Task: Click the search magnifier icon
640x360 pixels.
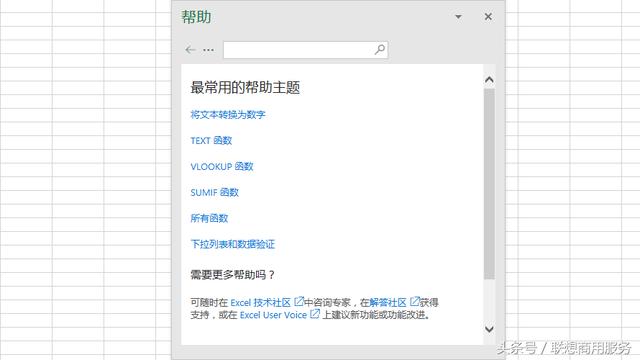Action: (x=380, y=50)
